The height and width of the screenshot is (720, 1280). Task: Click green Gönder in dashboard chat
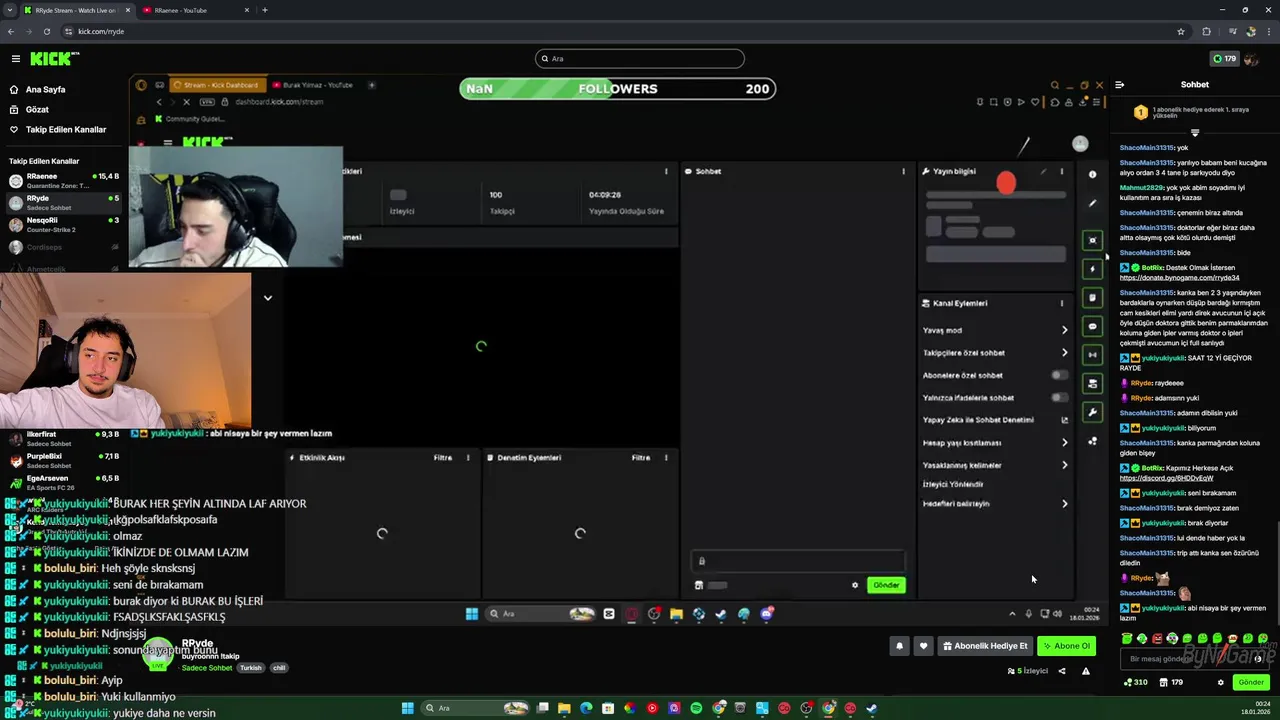click(x=886, y=585)
